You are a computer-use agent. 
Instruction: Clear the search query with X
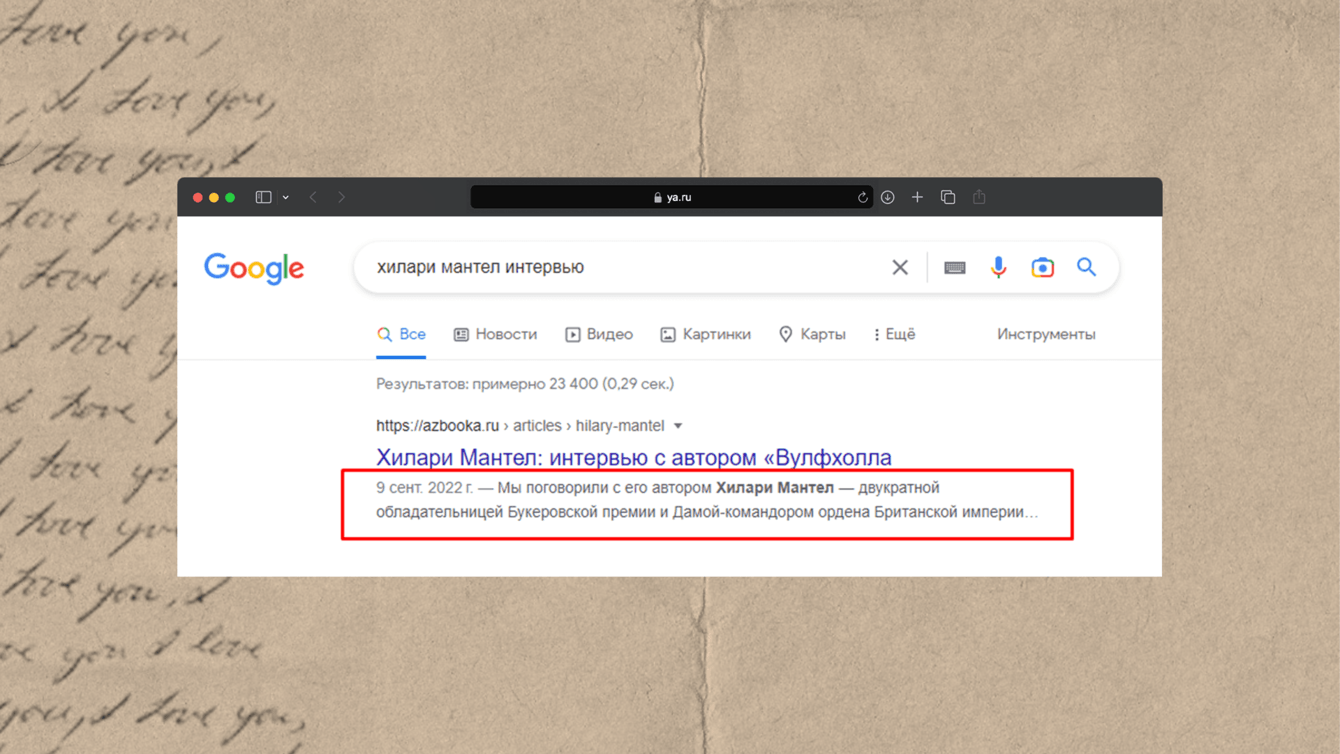[900, 267]
